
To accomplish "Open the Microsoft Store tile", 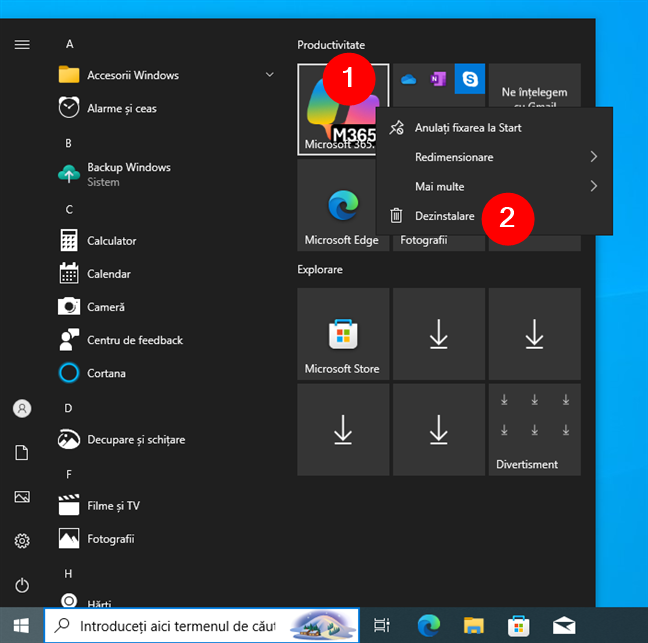I will pyautogui.click(x=343, y=334).
